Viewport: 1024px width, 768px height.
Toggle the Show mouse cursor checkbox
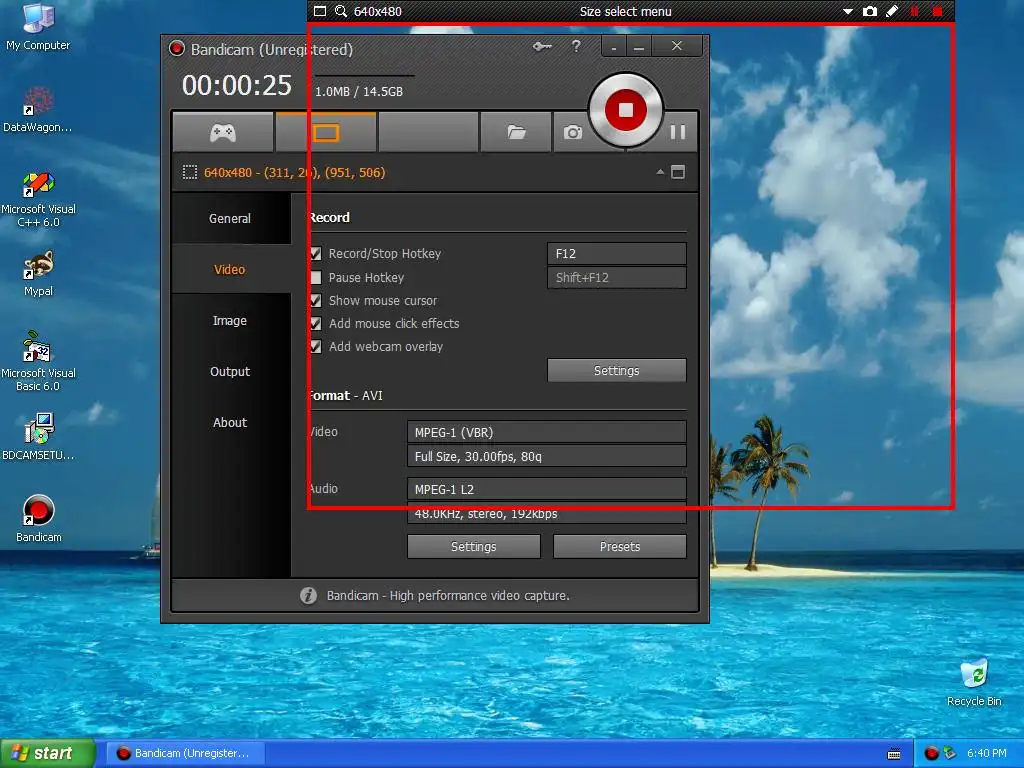pos(315,300)
